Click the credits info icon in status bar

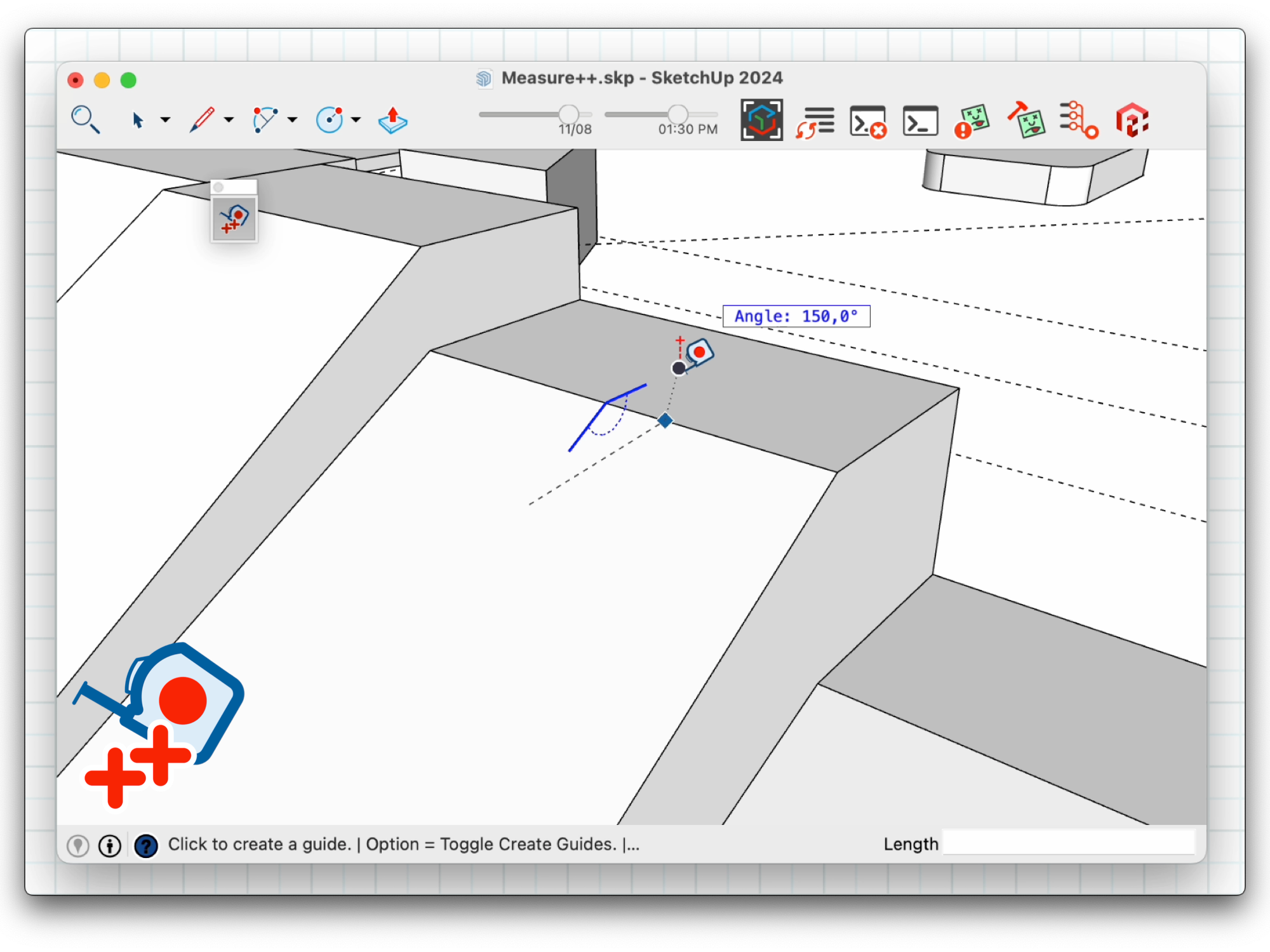110,845
